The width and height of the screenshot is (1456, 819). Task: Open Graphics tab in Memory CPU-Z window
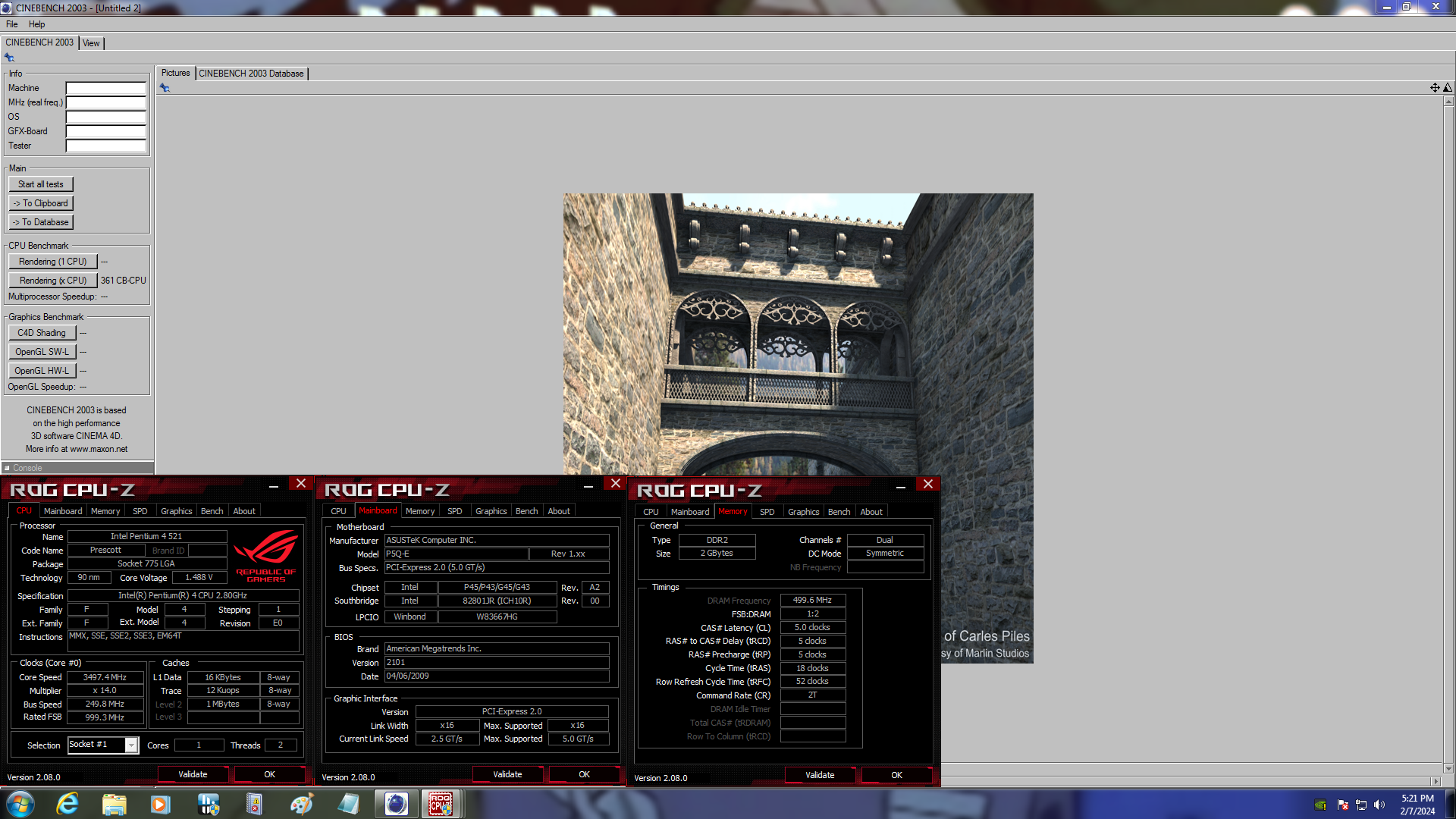pyautogui.click(x=804, y=512)
